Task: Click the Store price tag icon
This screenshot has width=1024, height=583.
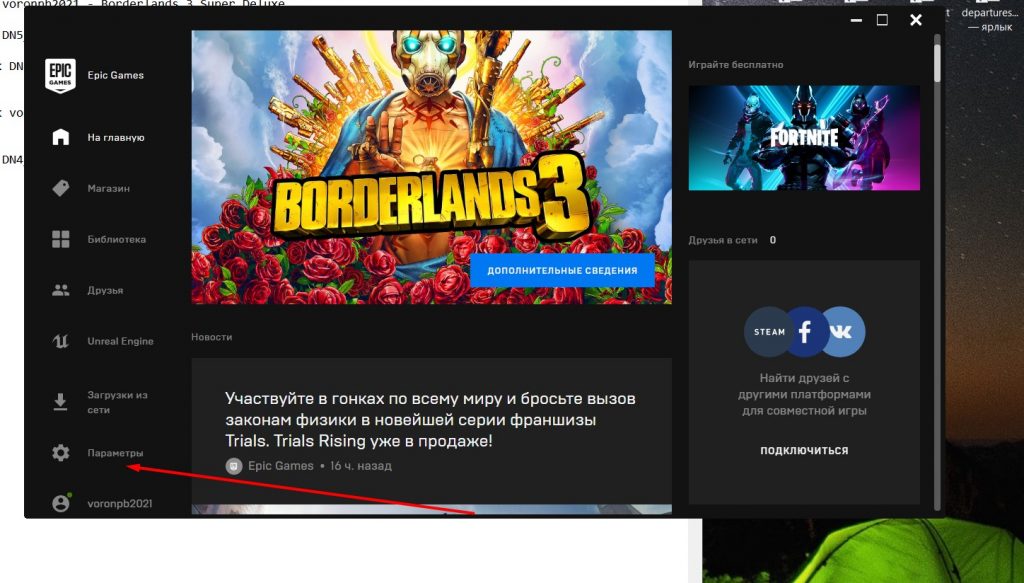Action: click(61, 188)
